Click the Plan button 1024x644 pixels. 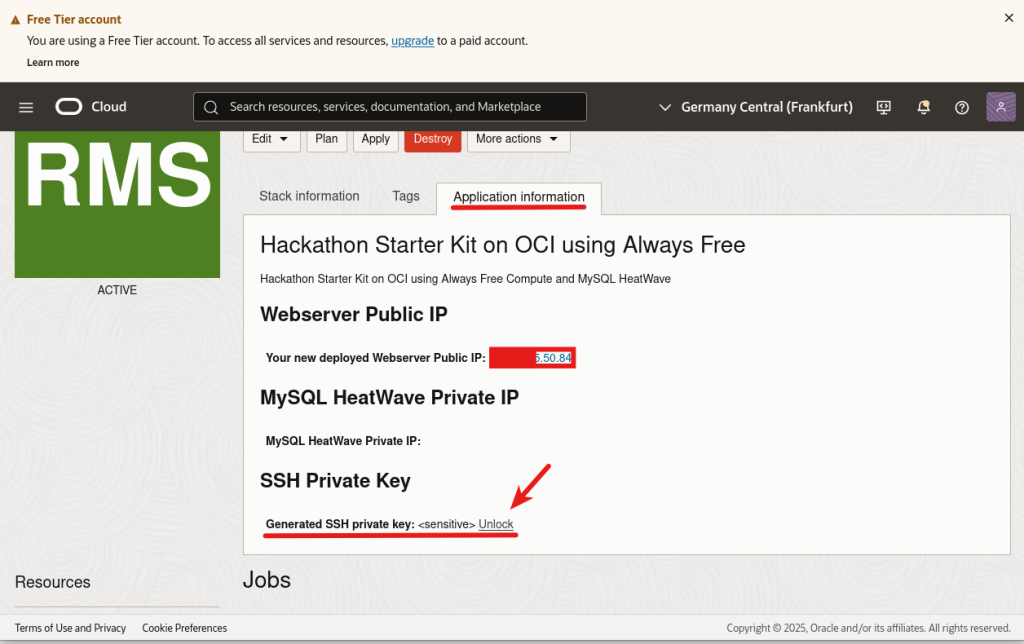click(x=327, y=139)
